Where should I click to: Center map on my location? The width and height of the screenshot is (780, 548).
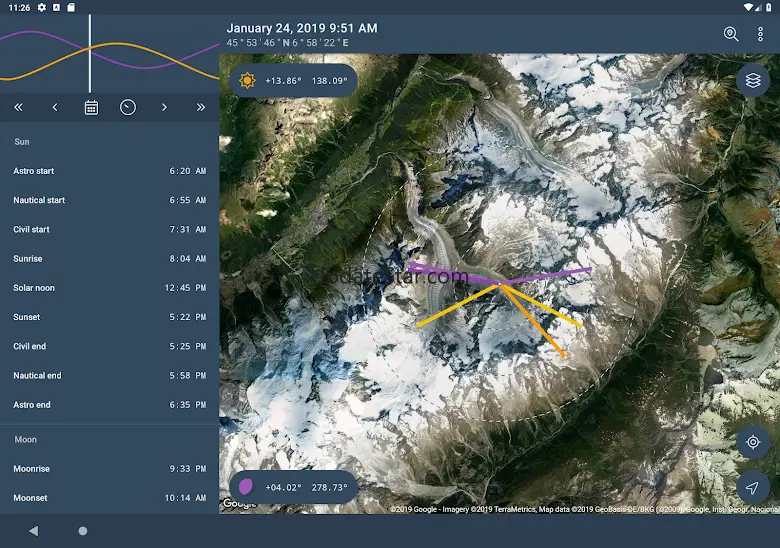point(753,442)
